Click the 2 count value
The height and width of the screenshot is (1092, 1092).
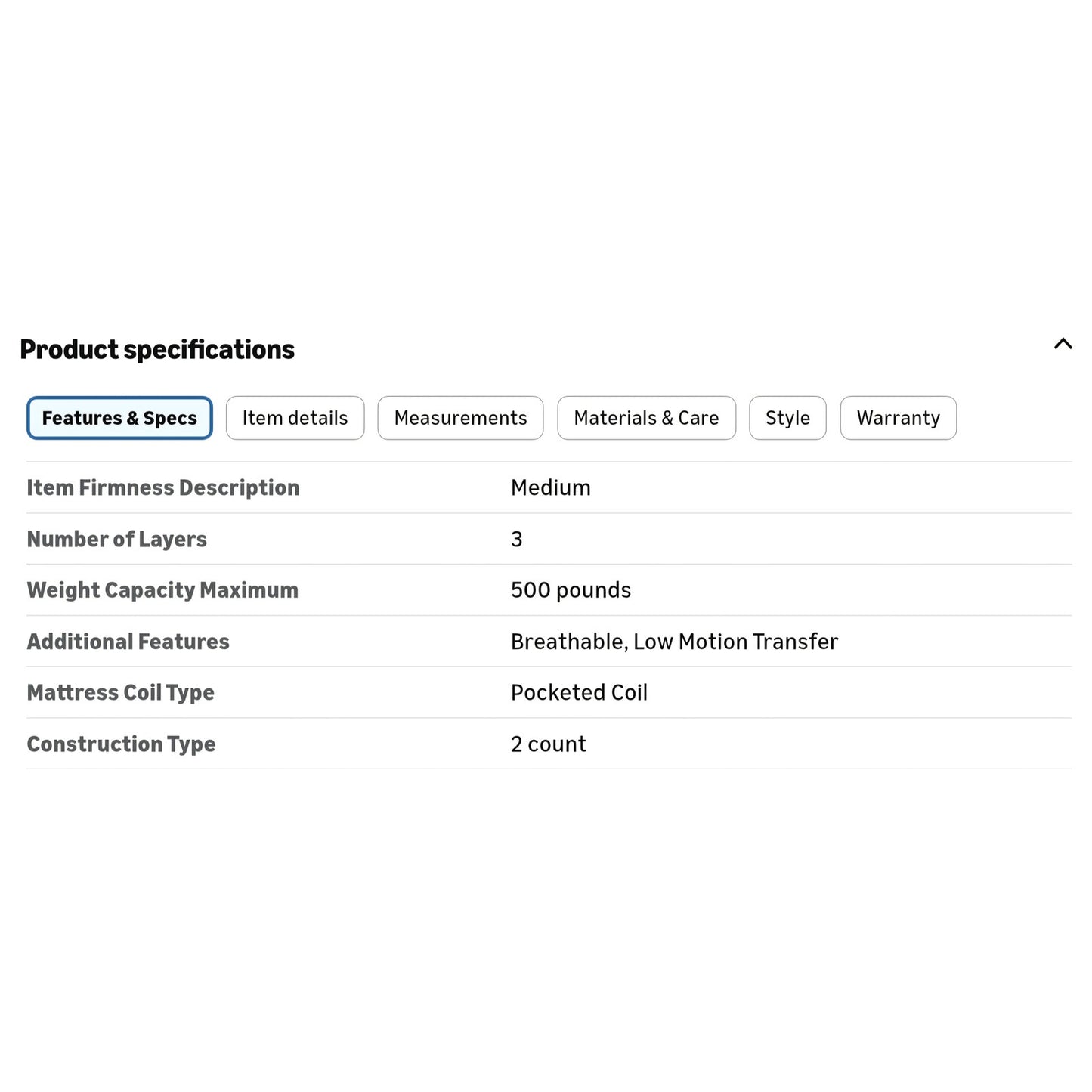point(548,744)
